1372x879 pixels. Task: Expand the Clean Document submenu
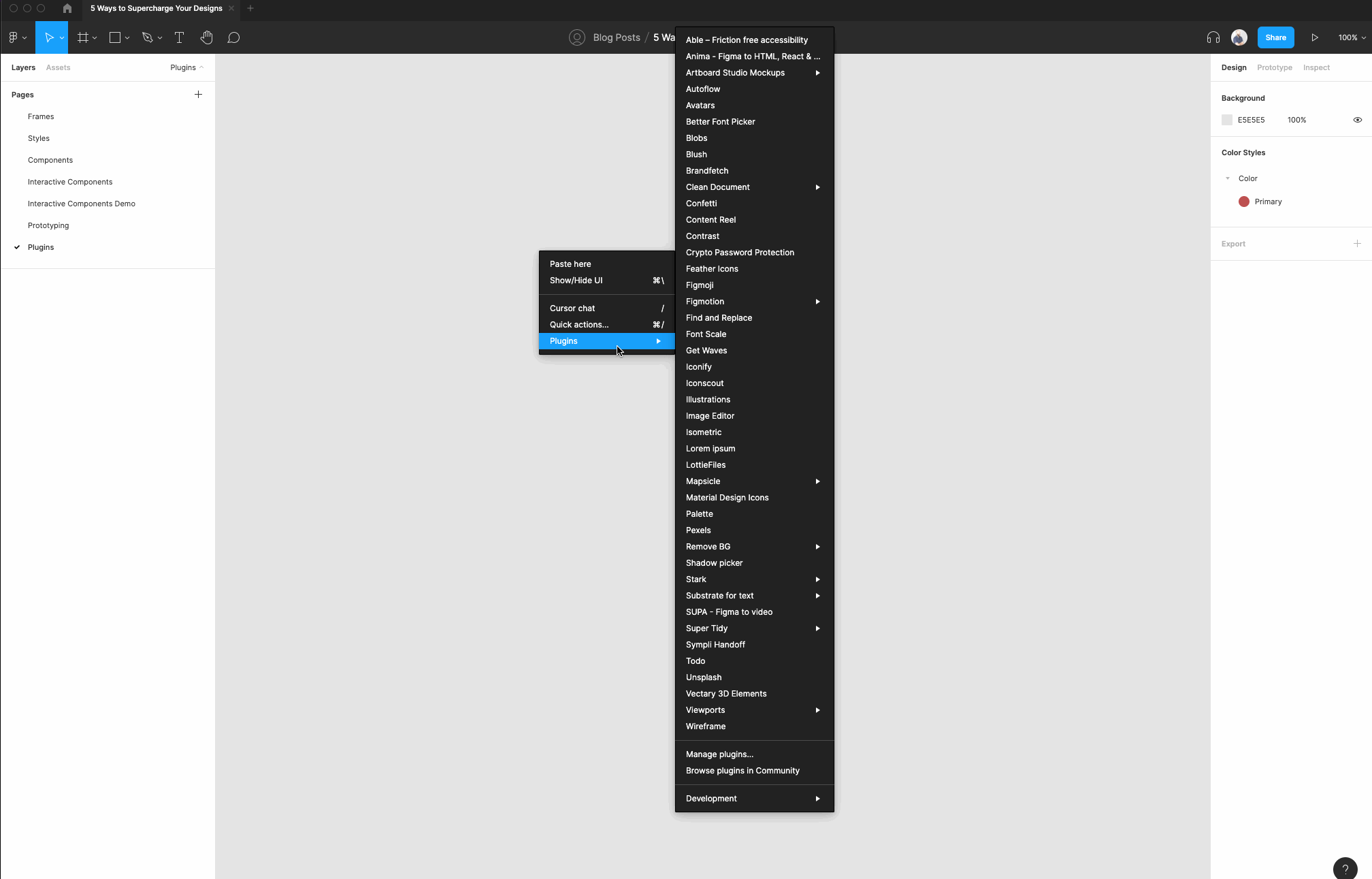[754, 187]
